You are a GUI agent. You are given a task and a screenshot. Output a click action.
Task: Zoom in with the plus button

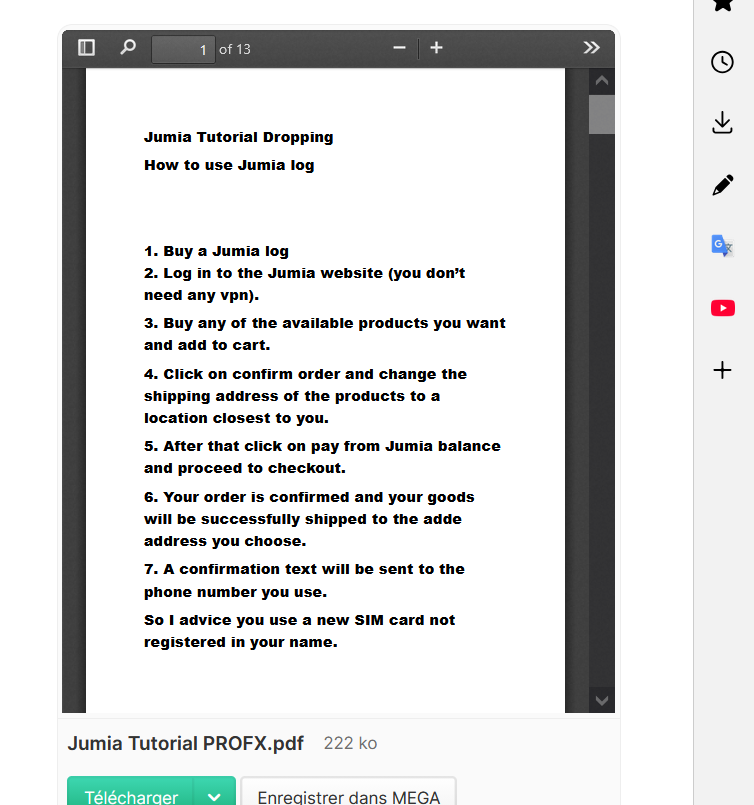(436, 48)
